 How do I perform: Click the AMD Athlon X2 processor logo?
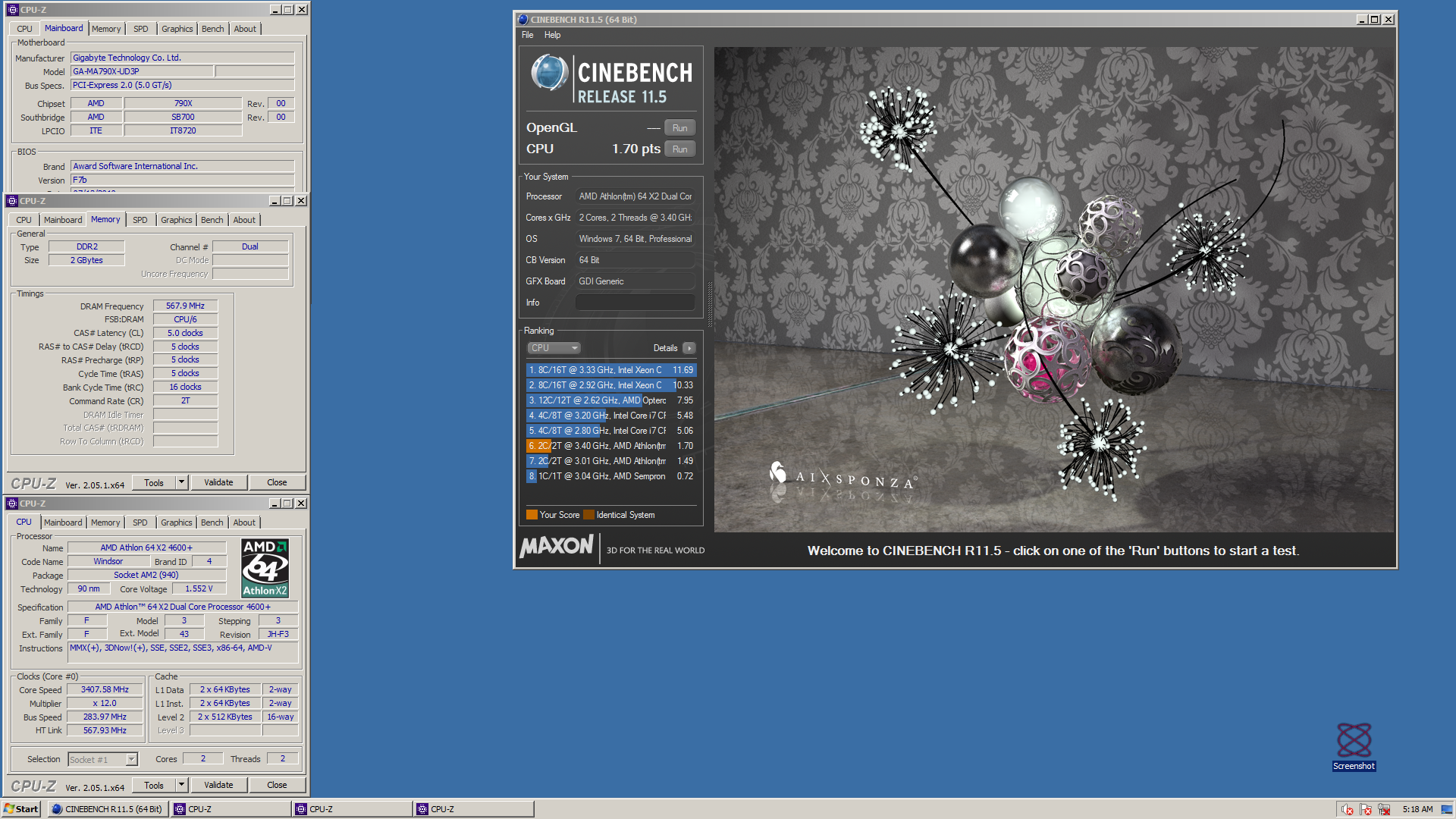point(265,568)
